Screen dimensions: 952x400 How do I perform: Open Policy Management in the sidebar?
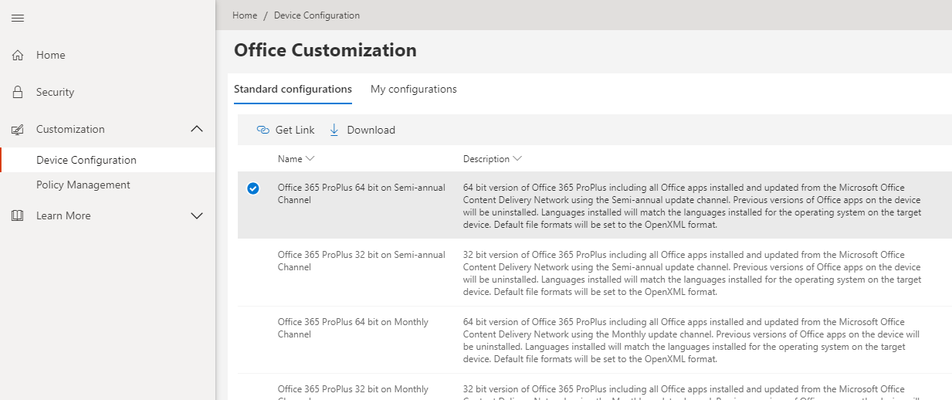[x=83, y=185]
